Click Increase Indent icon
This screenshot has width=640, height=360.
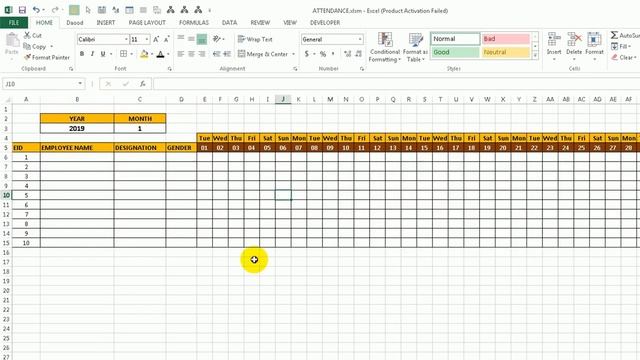pyautogui.click(x=227, y=54)
